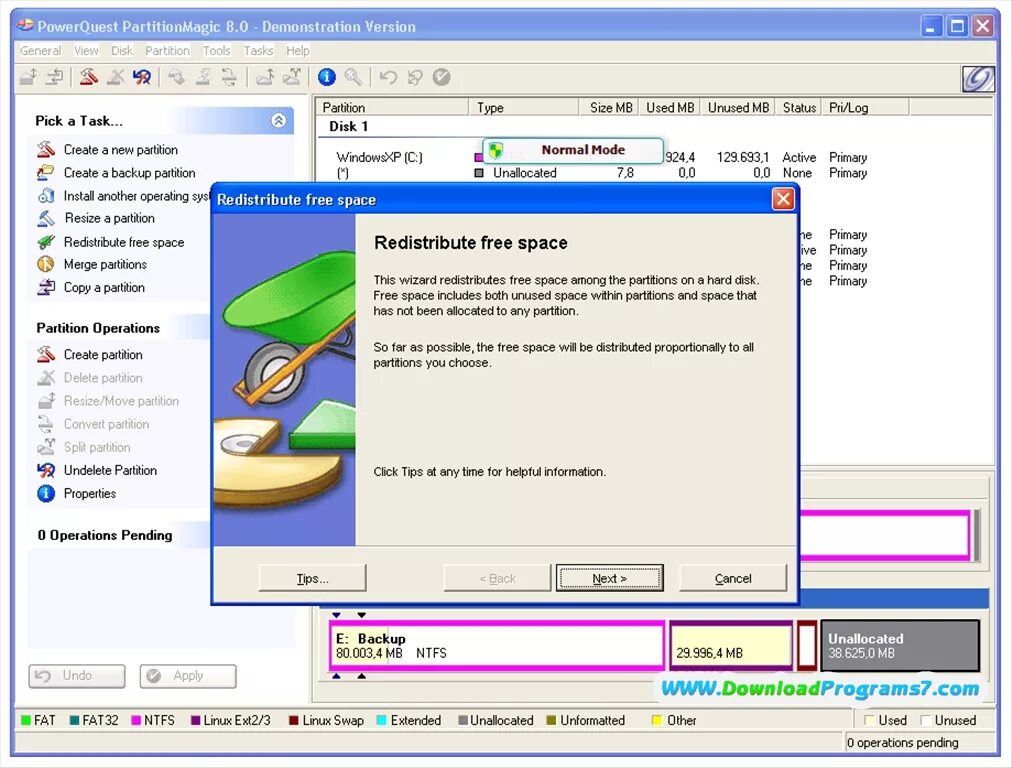Select Unallocated 38.625,0 MB block in map
Viewport: 1012px width, 768px height.
[x=900, y=645]
